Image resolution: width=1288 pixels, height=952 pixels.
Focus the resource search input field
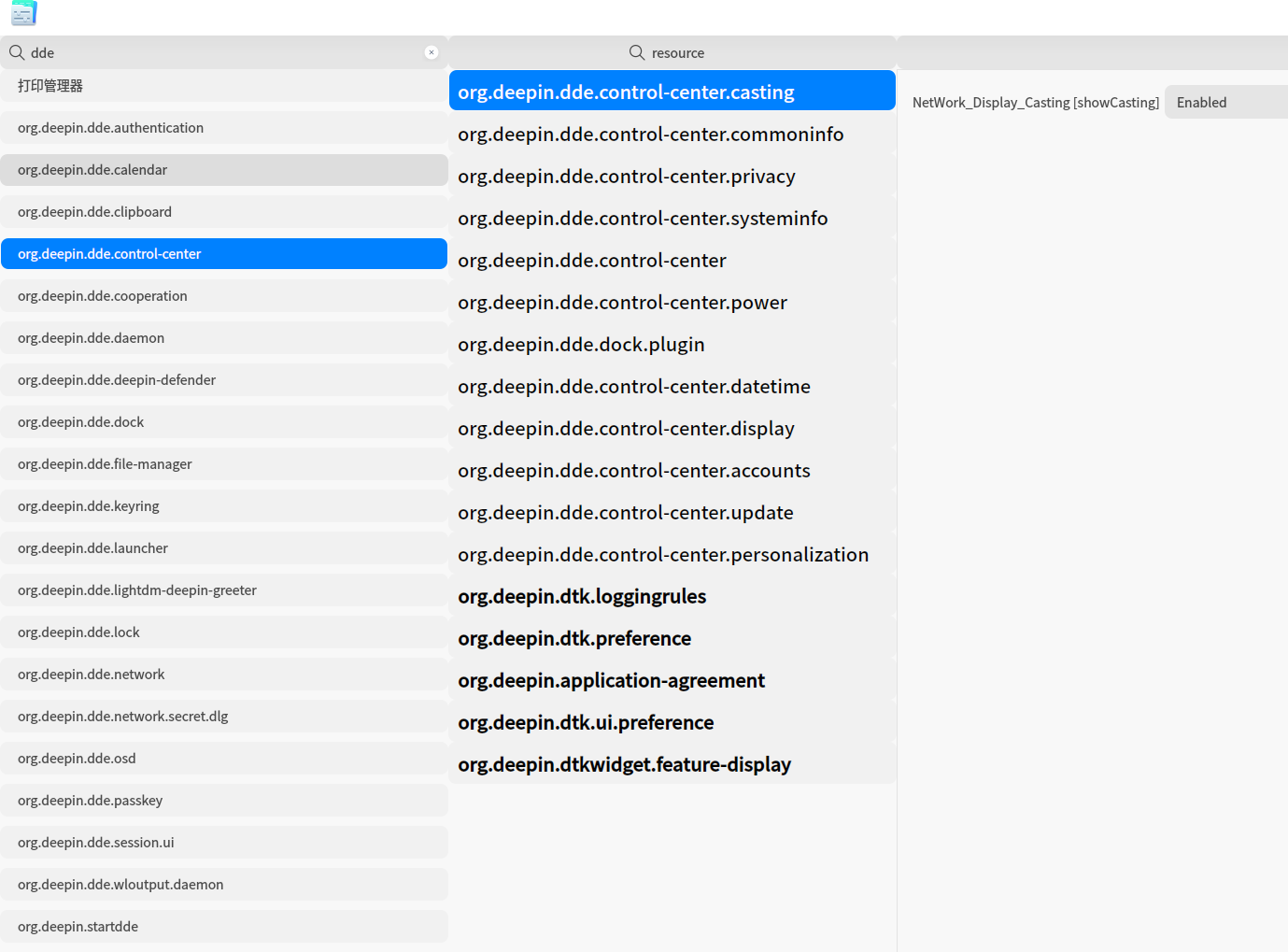pyautogui.click(x=672, y=52)
